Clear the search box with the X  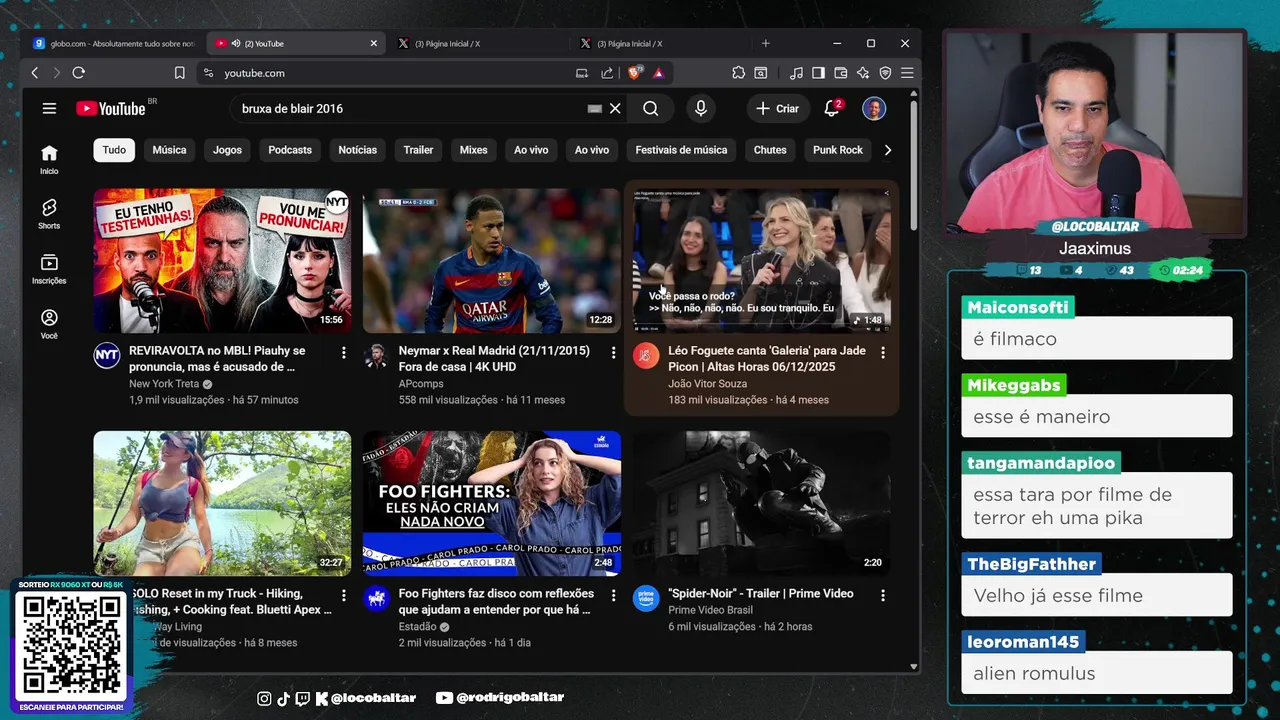pos(615,108)
